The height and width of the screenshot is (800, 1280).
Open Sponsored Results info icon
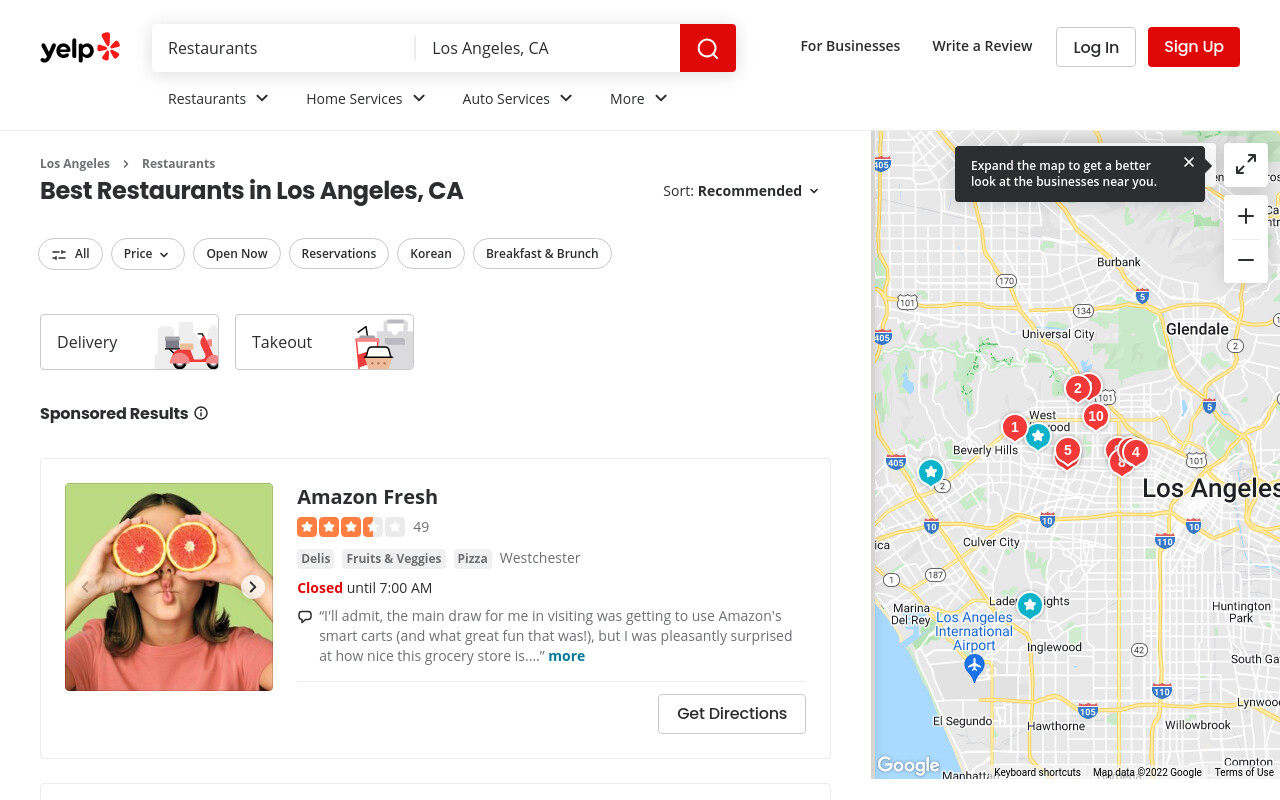pos(201,413)
